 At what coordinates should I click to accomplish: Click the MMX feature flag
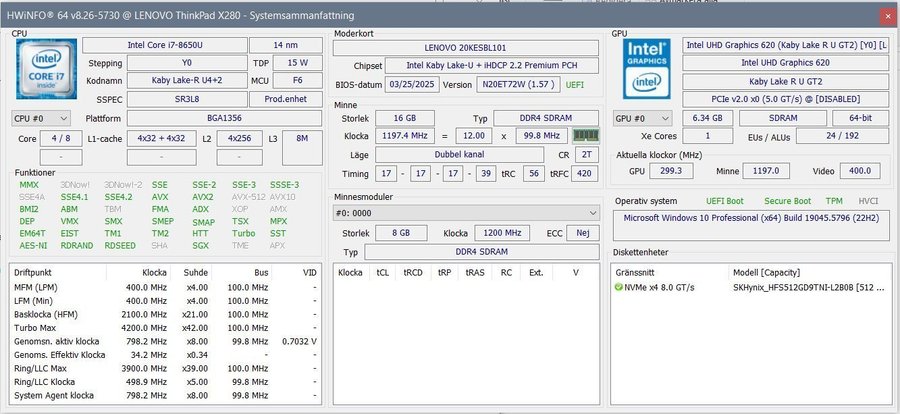(x=29, y=185)
